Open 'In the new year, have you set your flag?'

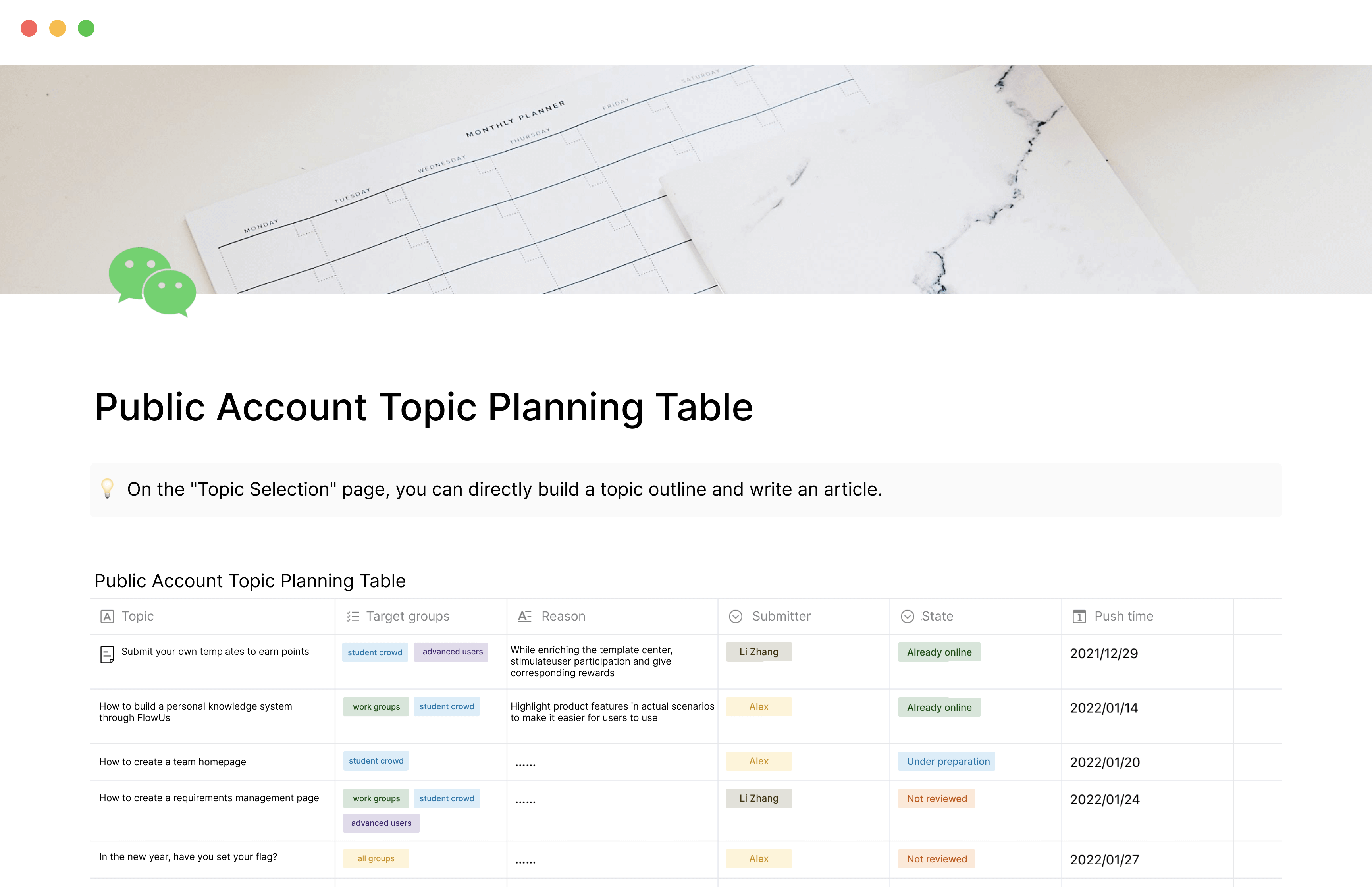point(188,856)
